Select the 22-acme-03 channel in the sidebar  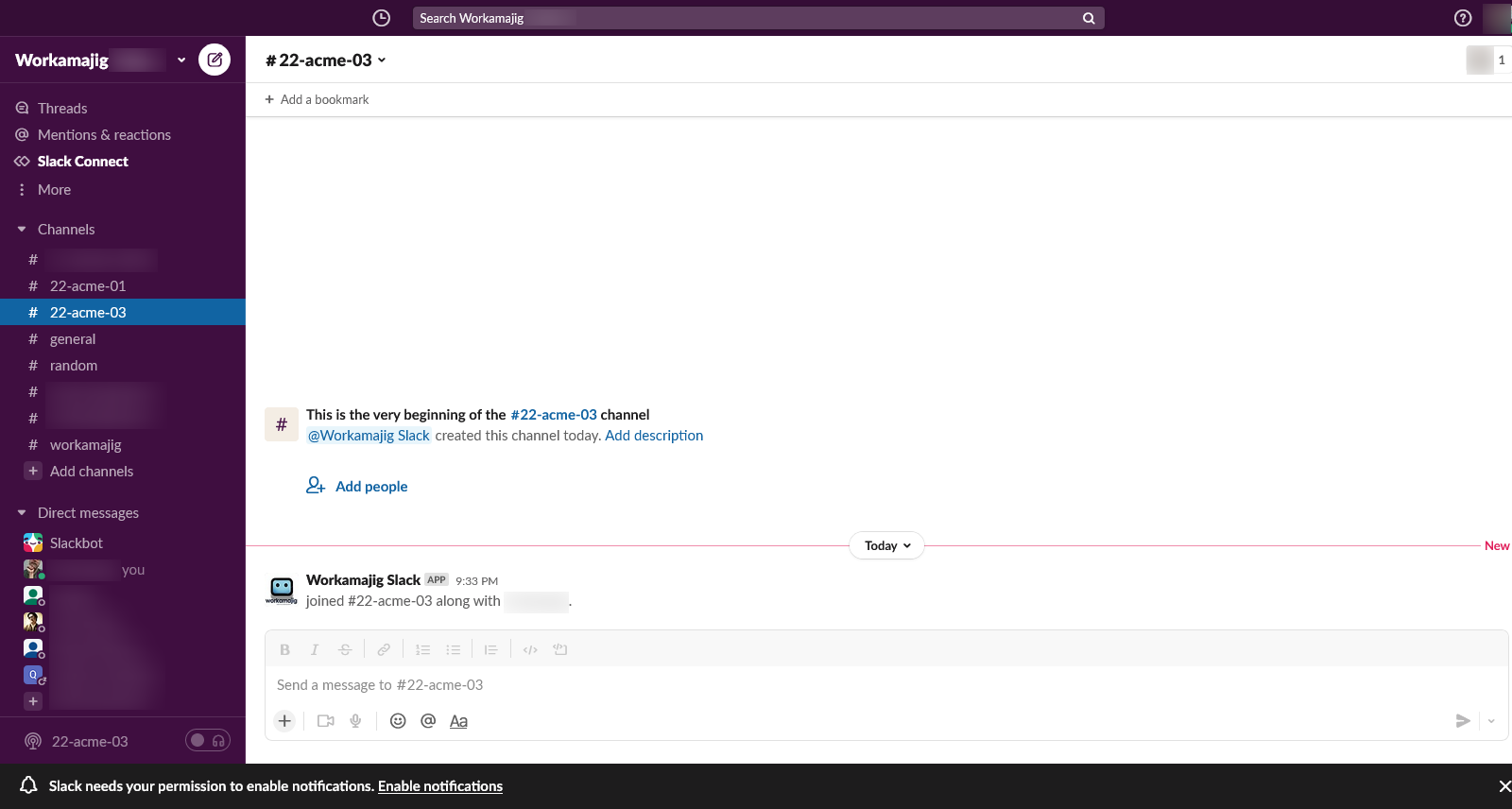(x=123, y=312)
